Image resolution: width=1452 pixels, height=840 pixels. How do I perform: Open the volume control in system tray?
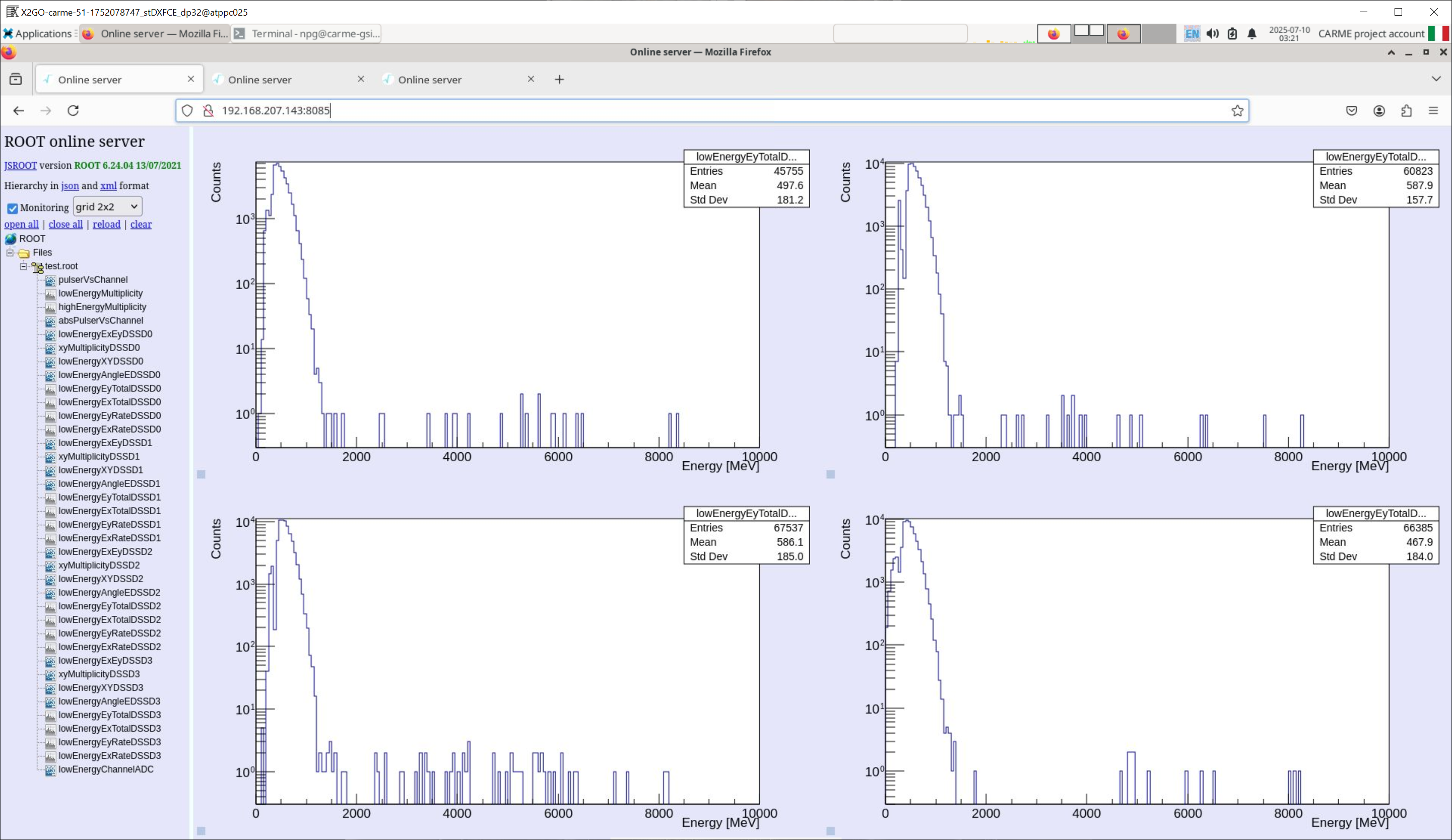tap(1212, 33)
